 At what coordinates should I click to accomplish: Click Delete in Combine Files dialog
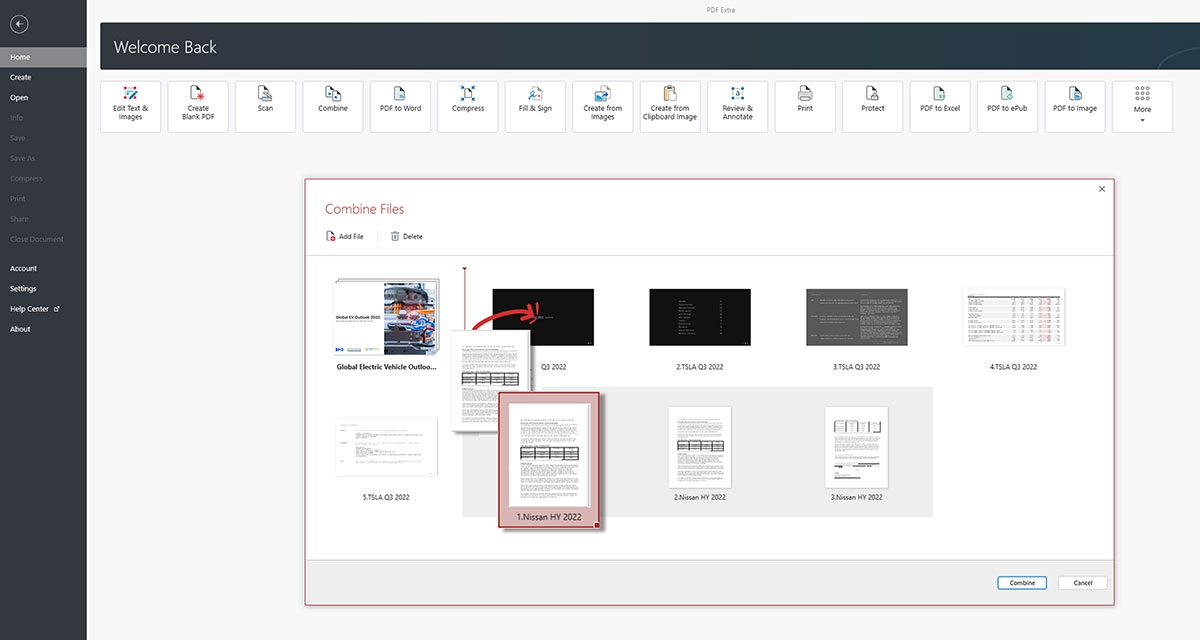point(406,236)
